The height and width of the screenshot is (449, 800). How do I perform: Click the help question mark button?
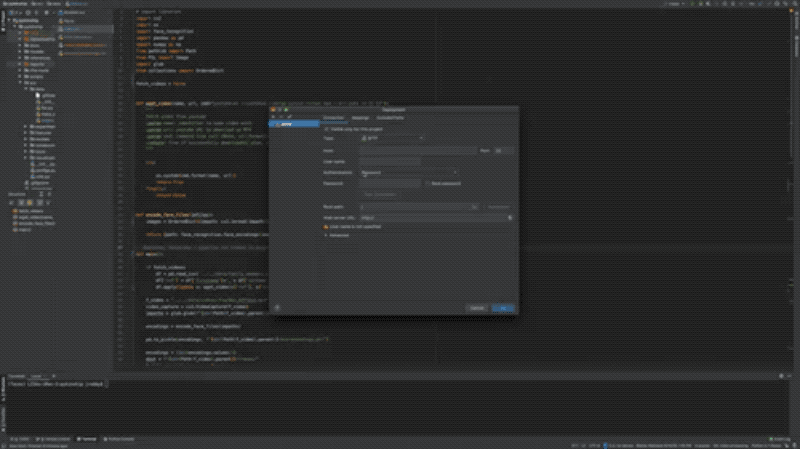pyautogui.click(x=277, y=308)
